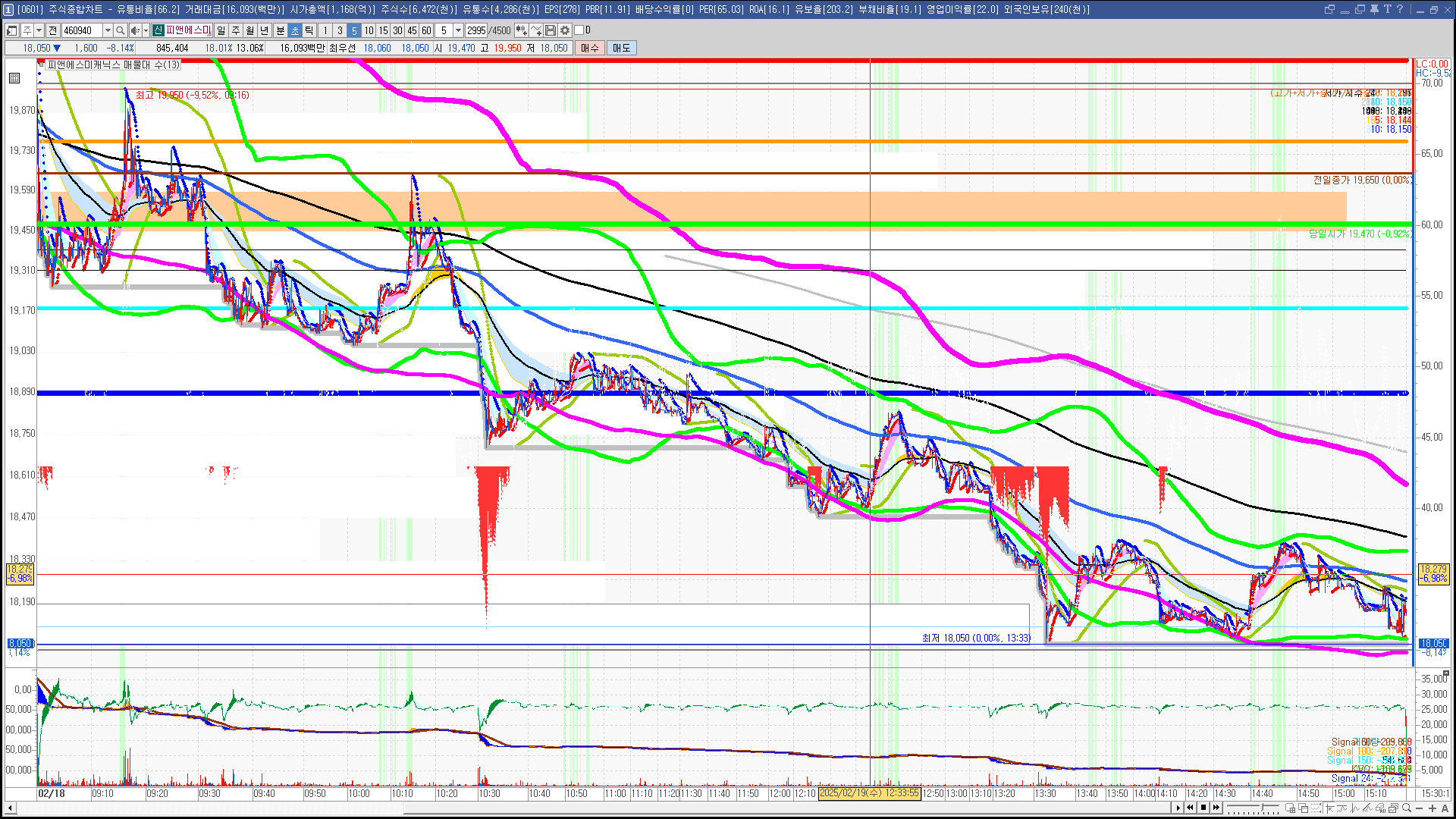Select the 5 interval toggle button
Image resolution: width=1456 pixels, height=819 pixels.
click(354, 30)
